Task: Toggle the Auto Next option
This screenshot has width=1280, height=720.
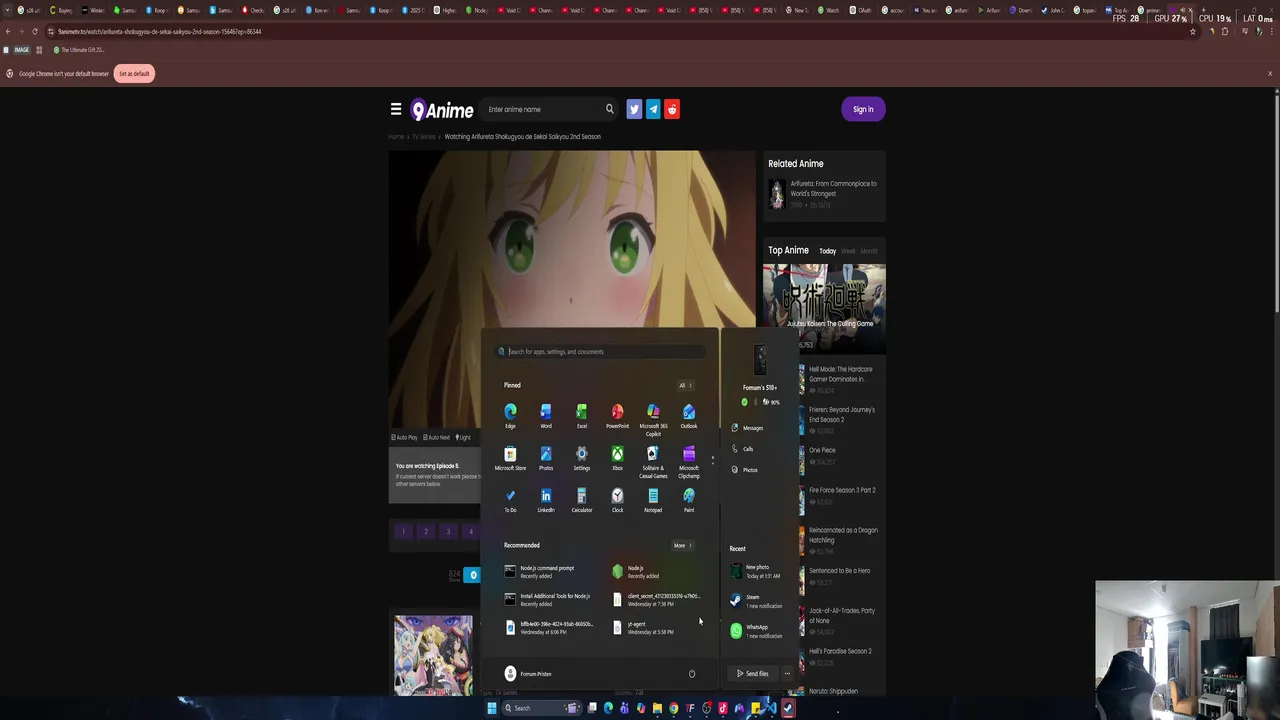Action: click(437, 437)
